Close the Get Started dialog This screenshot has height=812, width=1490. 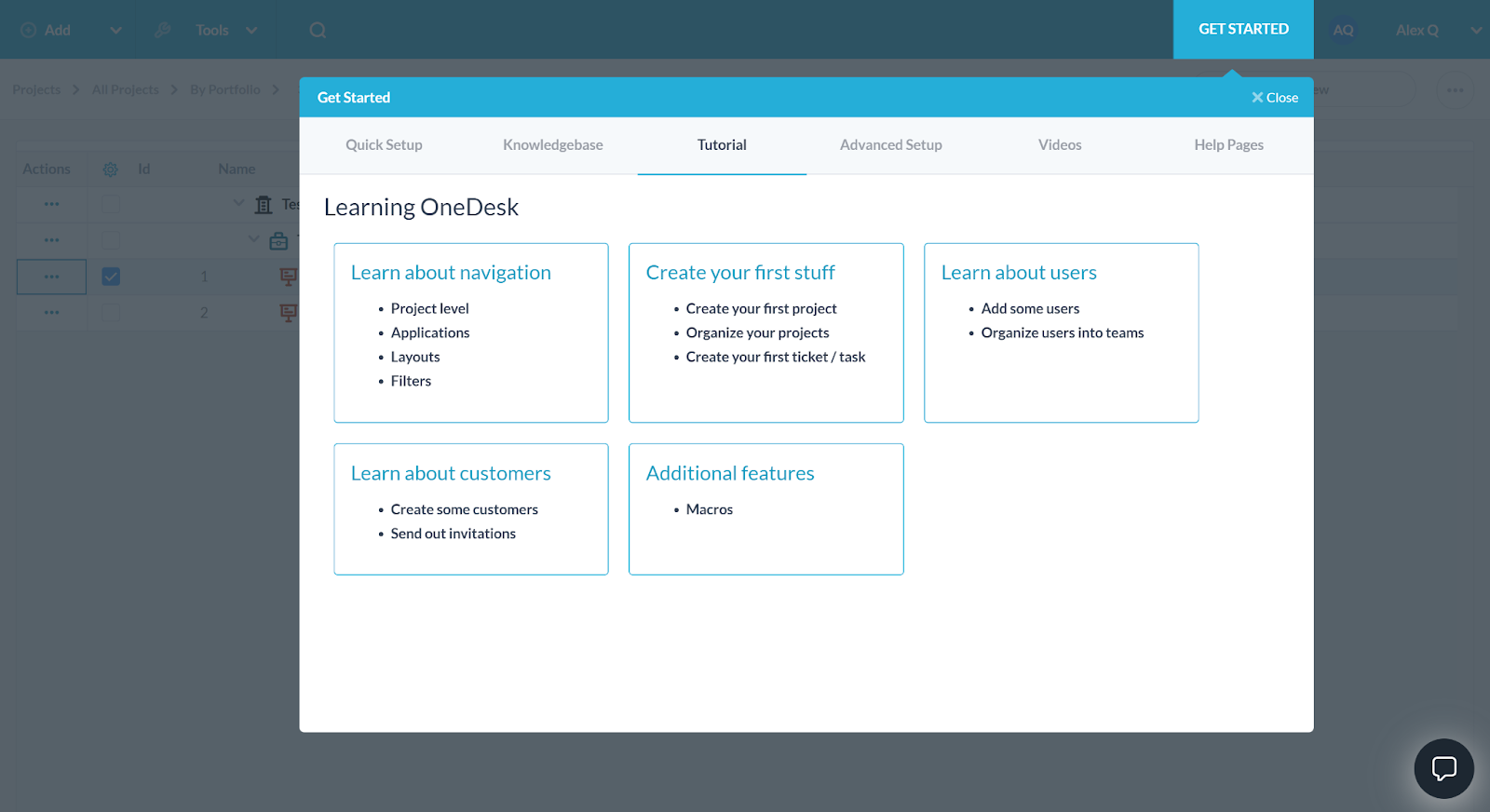1274,98
